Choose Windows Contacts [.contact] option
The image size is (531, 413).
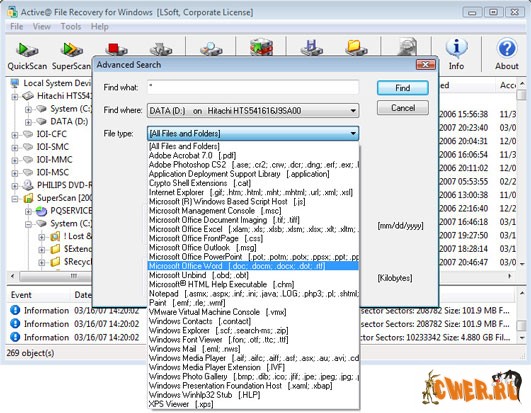click(x=253, y=321)
